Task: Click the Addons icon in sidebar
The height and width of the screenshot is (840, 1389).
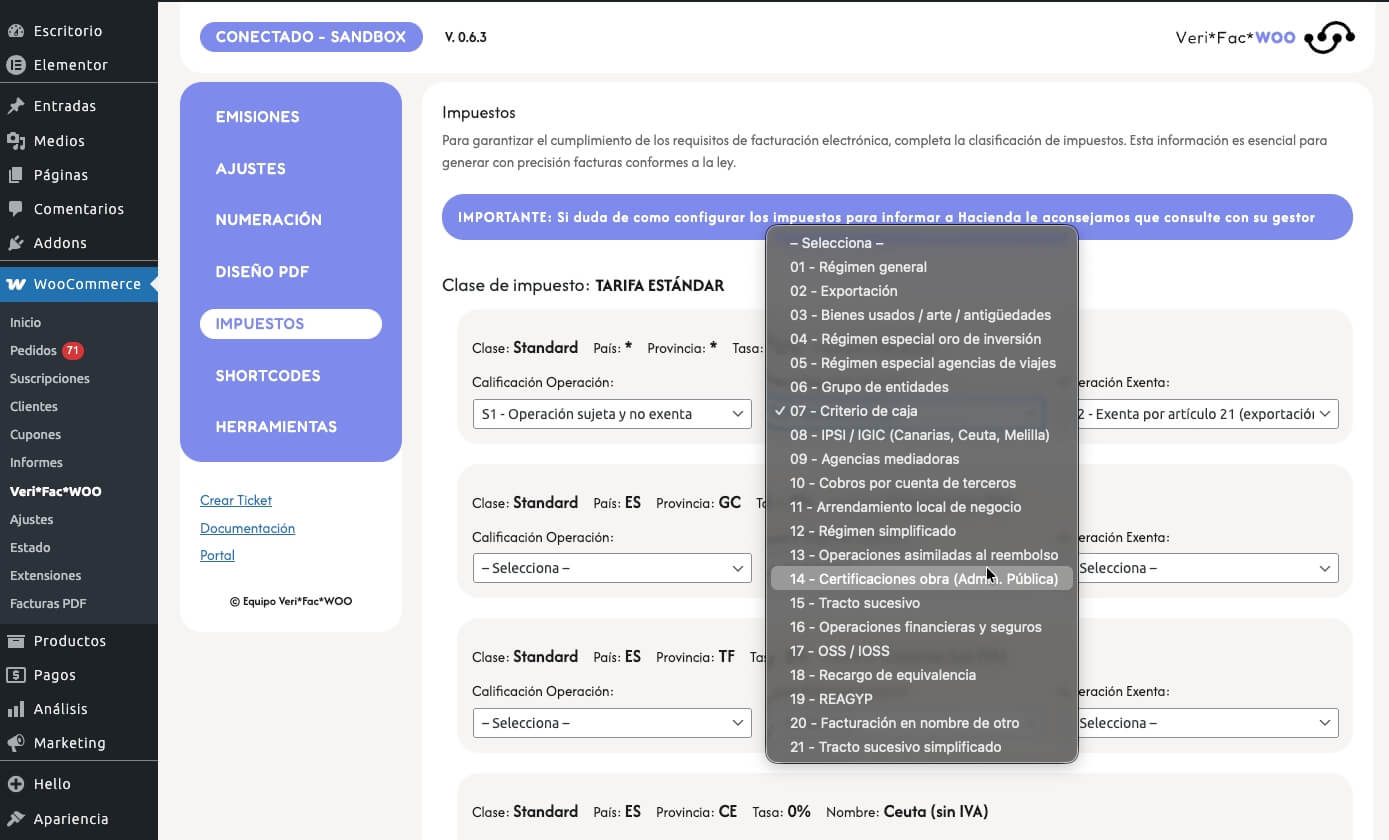Action: [16, 243]
